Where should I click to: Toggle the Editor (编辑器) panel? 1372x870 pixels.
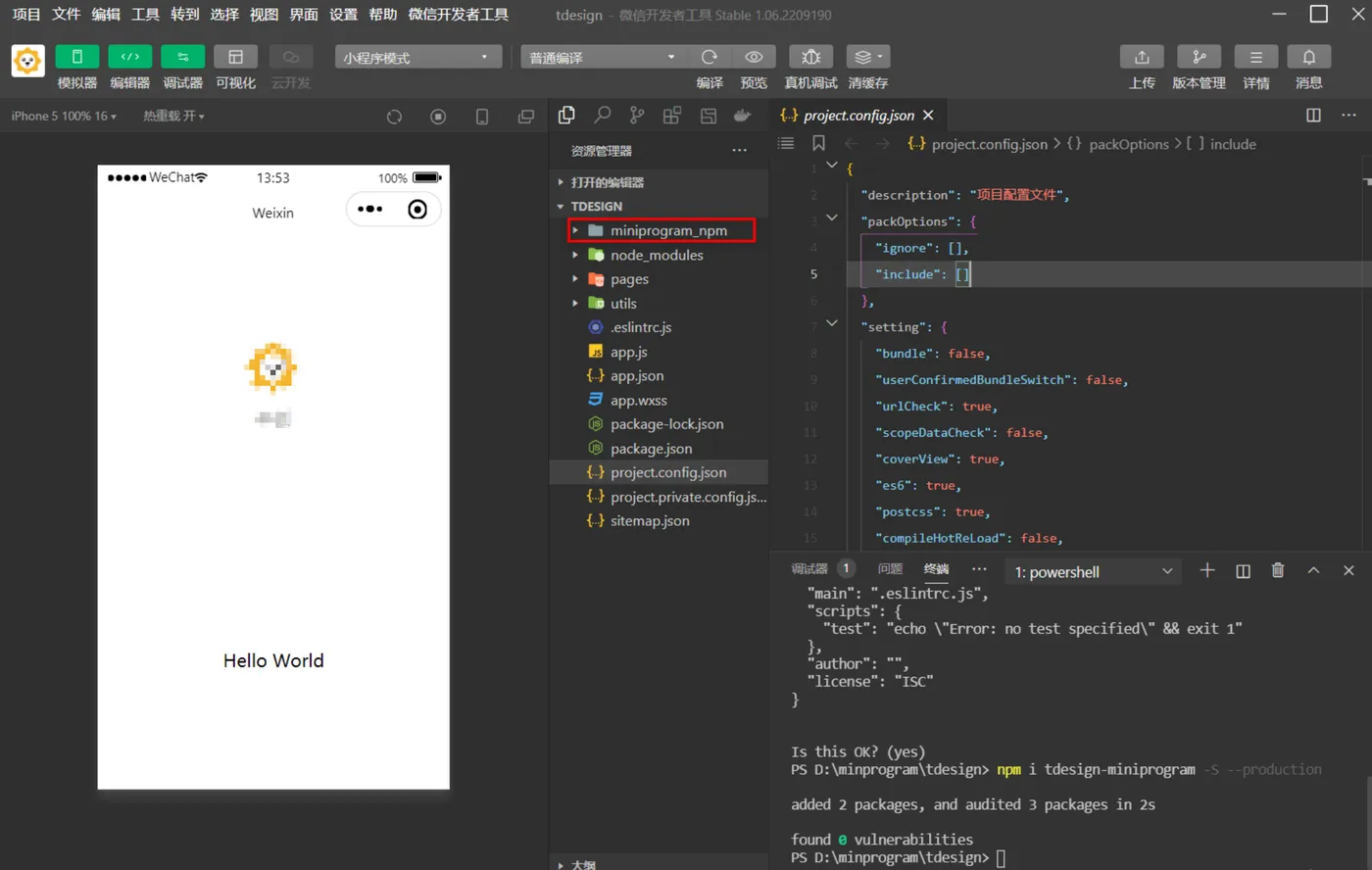click(x=129, y=58)
